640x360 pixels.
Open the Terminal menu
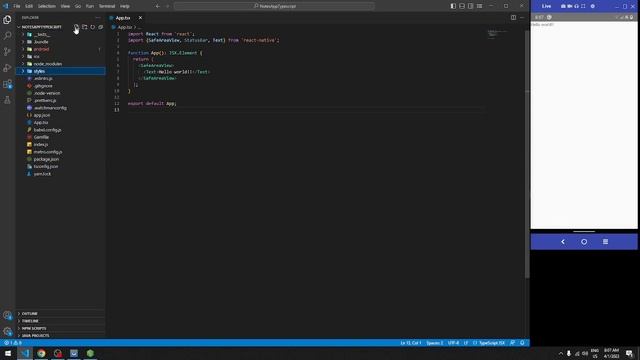pos(107,6)
